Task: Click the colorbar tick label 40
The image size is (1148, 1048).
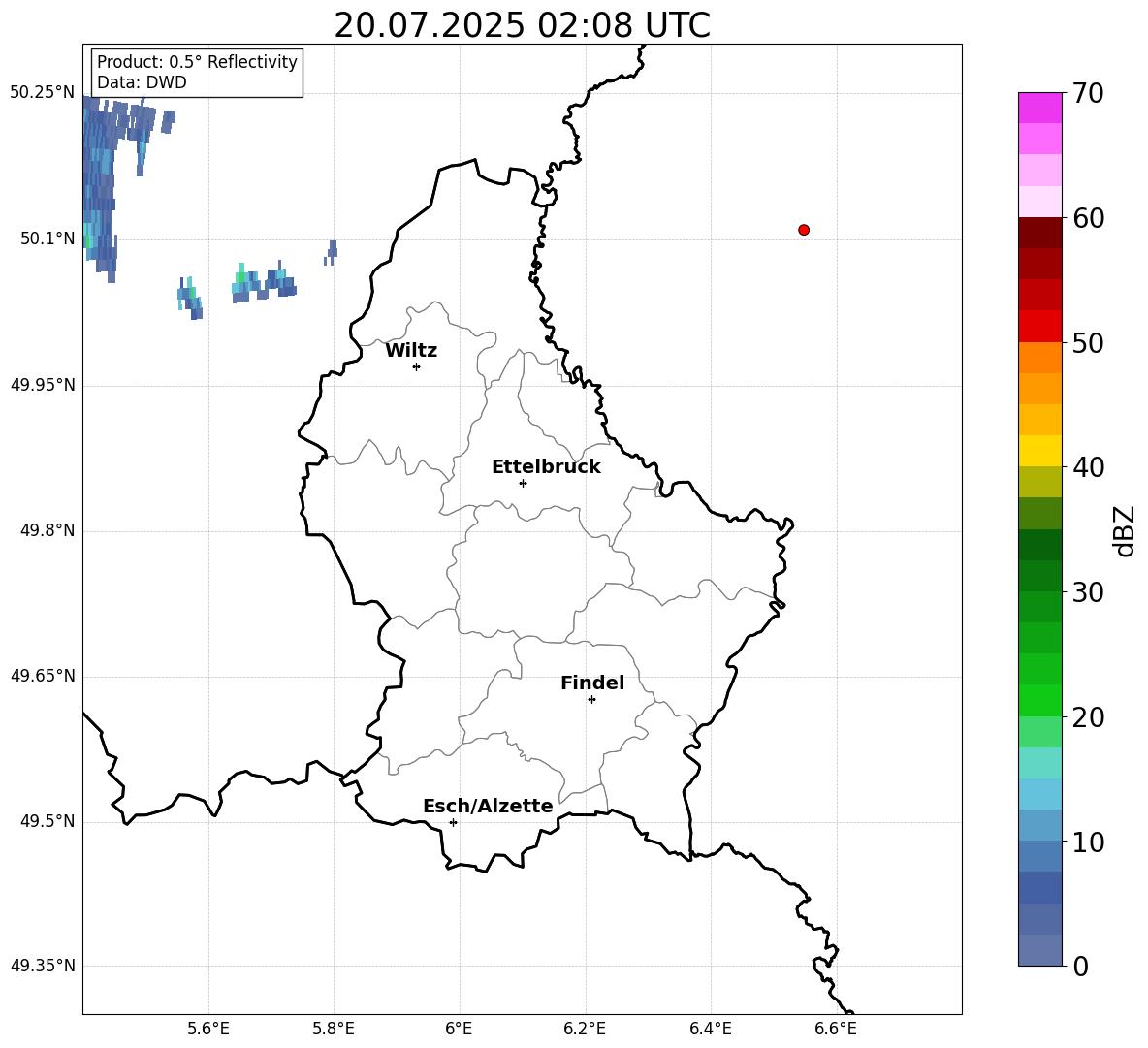Action: click(x=1088, y=467)
